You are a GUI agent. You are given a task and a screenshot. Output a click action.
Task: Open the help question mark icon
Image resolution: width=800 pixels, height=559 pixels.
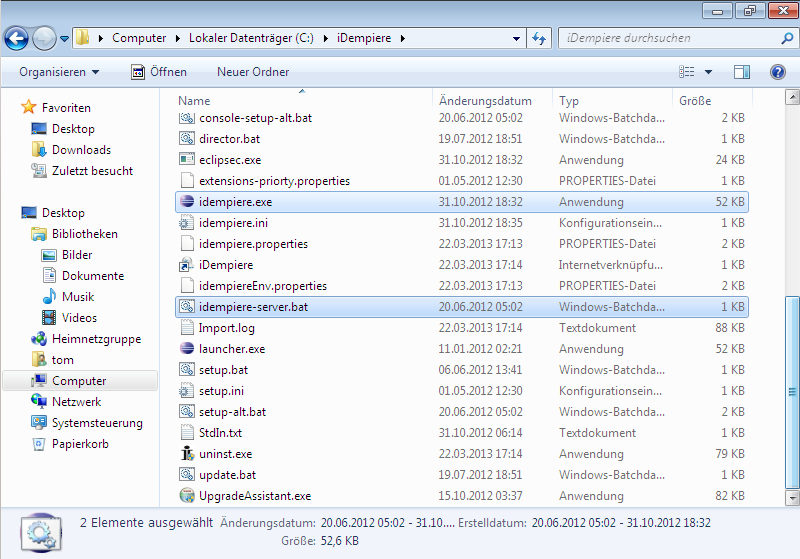tap(777, 72)
